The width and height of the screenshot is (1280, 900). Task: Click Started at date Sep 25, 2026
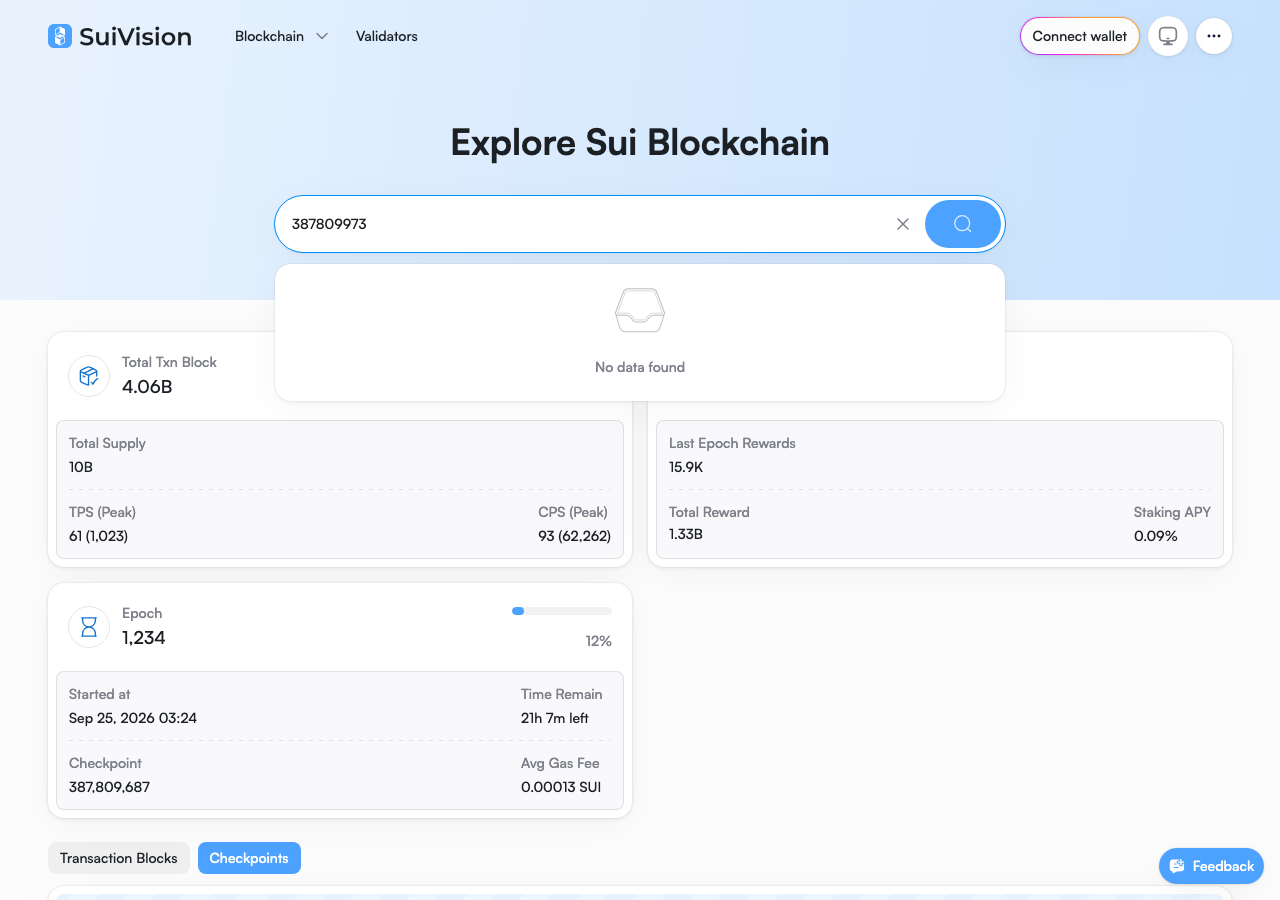pos(133,718)
